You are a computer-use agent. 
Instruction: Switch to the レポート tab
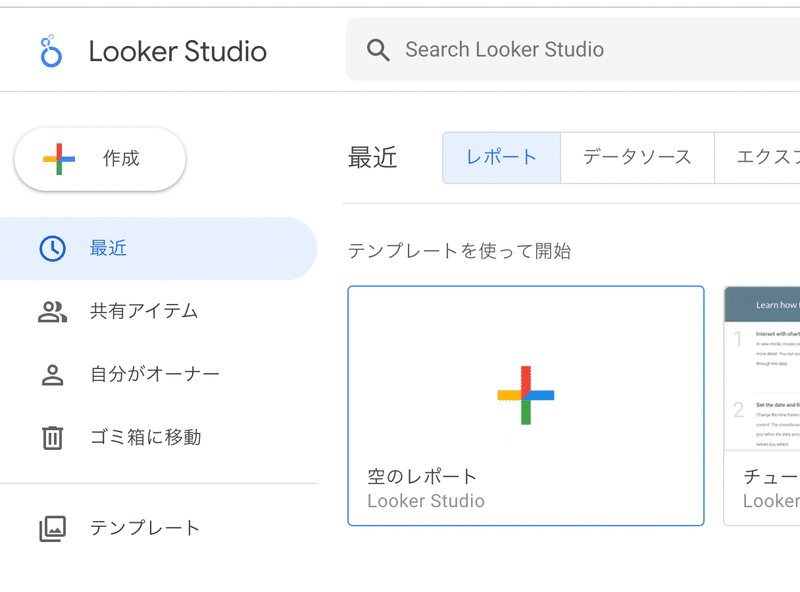(502, 158)
